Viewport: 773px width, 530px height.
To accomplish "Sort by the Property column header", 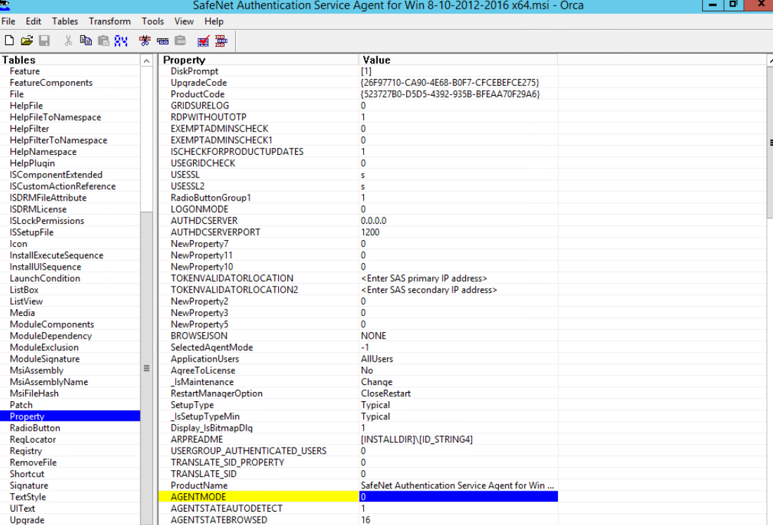I will click(260, 60).
